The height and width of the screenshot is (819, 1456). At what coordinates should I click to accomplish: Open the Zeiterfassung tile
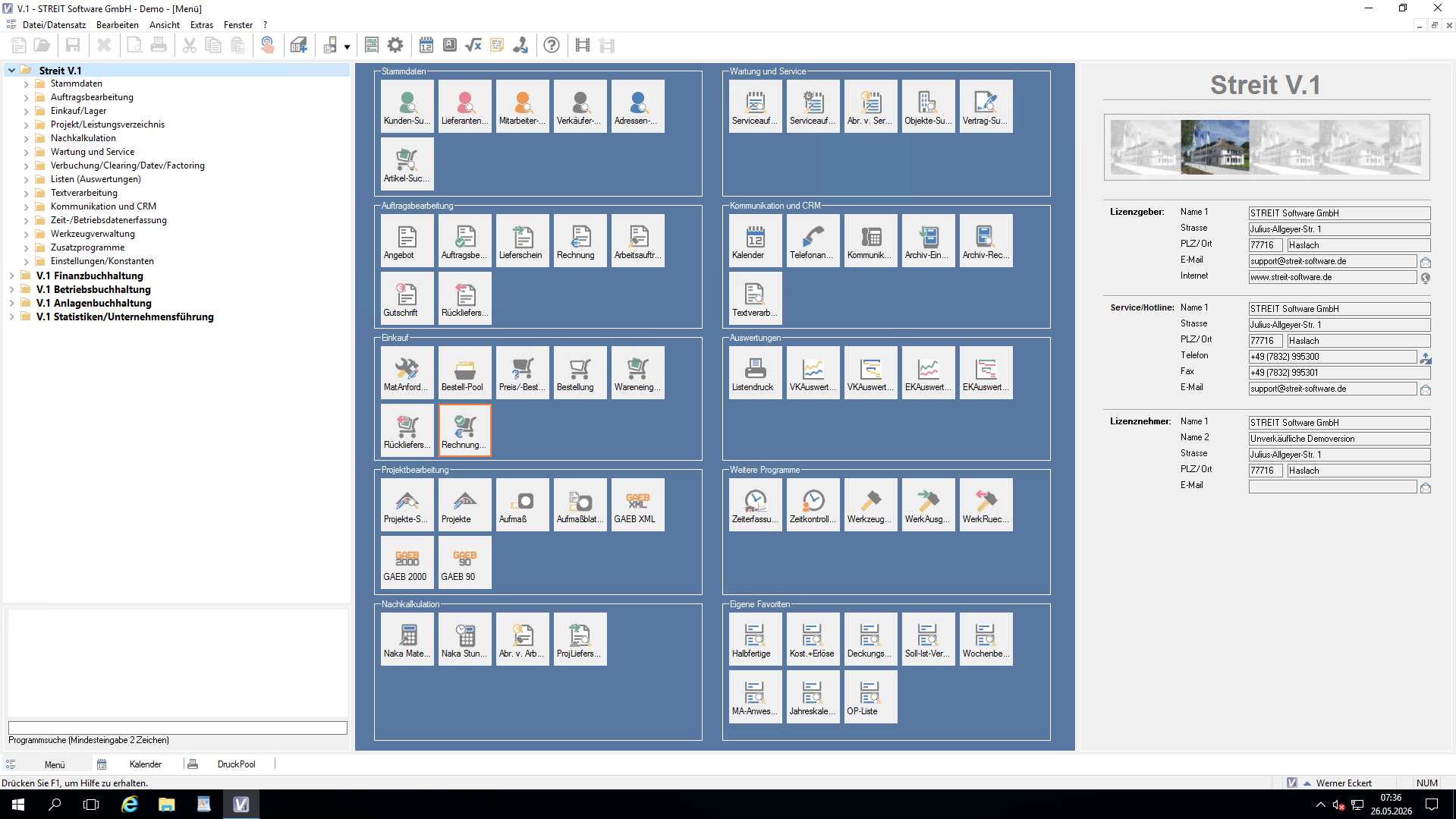click(x=756, y=505)
